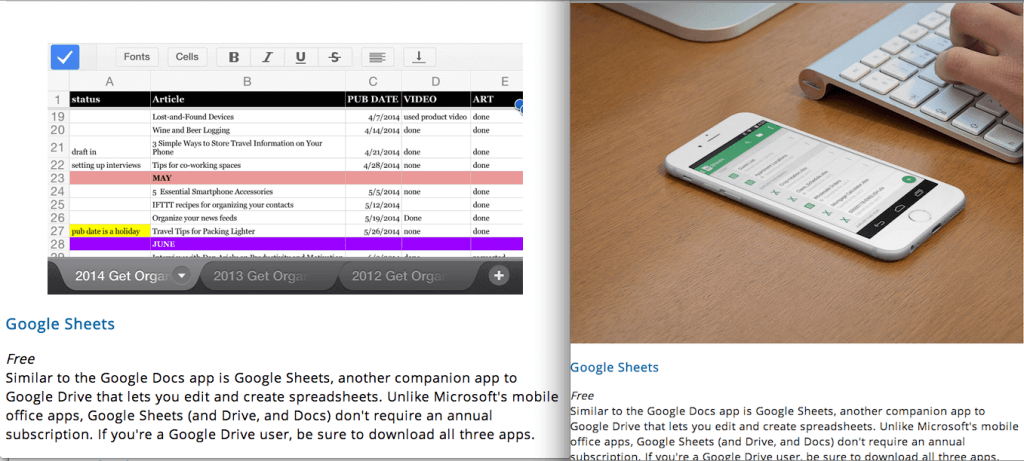Open the right Google Sheets heading link
This screenshot has width=1024, height=461.
click(x=614, y=368)
